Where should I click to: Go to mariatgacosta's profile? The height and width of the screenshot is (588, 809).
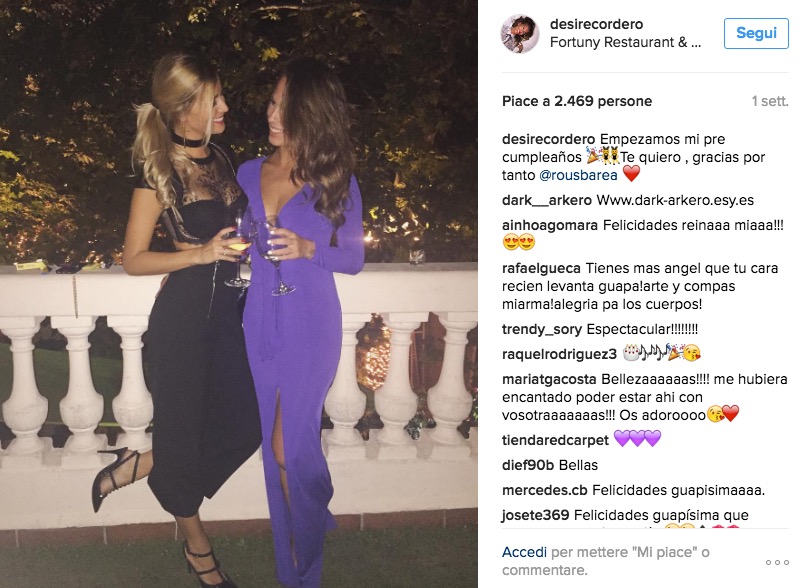pos(549,380)
